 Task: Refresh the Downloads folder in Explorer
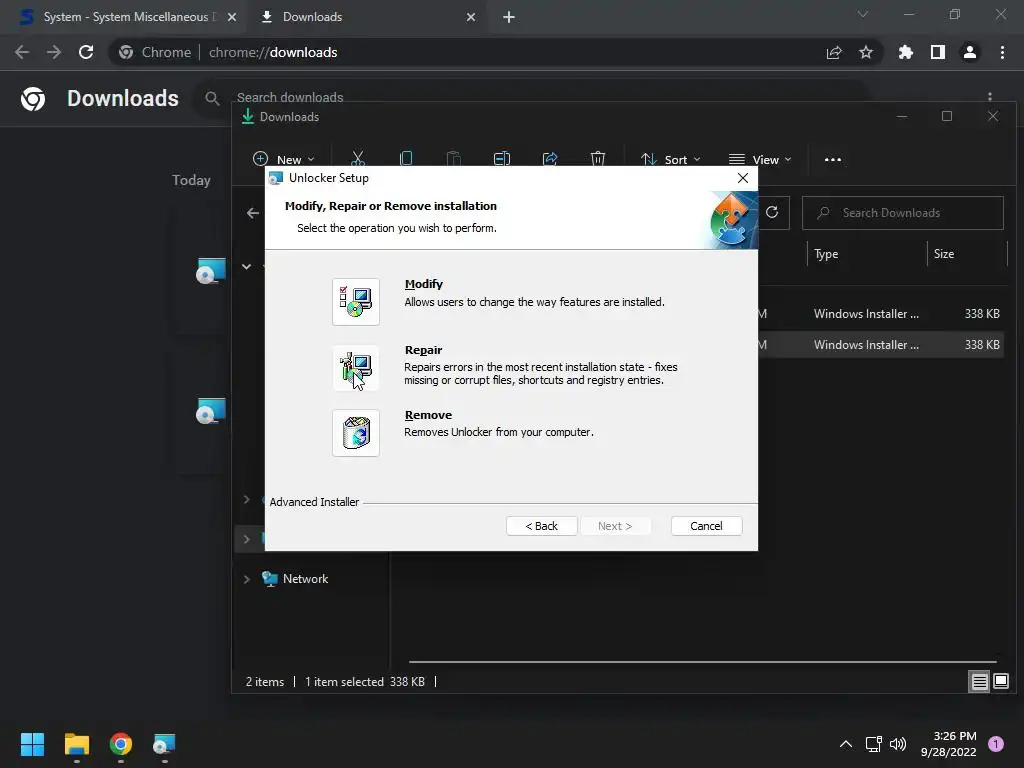coord(772,212)
